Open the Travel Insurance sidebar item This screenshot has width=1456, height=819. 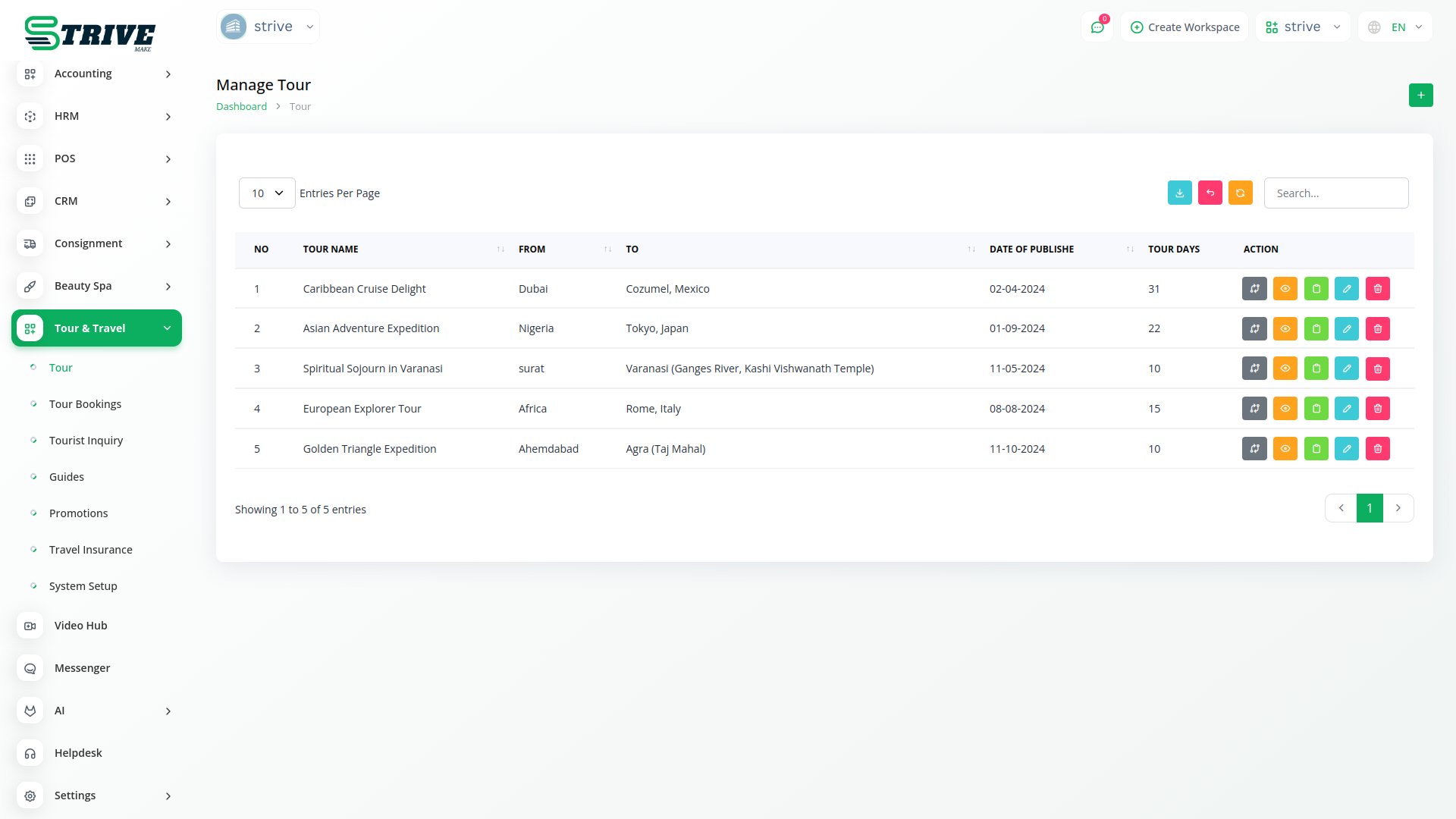tap(90, 550)
